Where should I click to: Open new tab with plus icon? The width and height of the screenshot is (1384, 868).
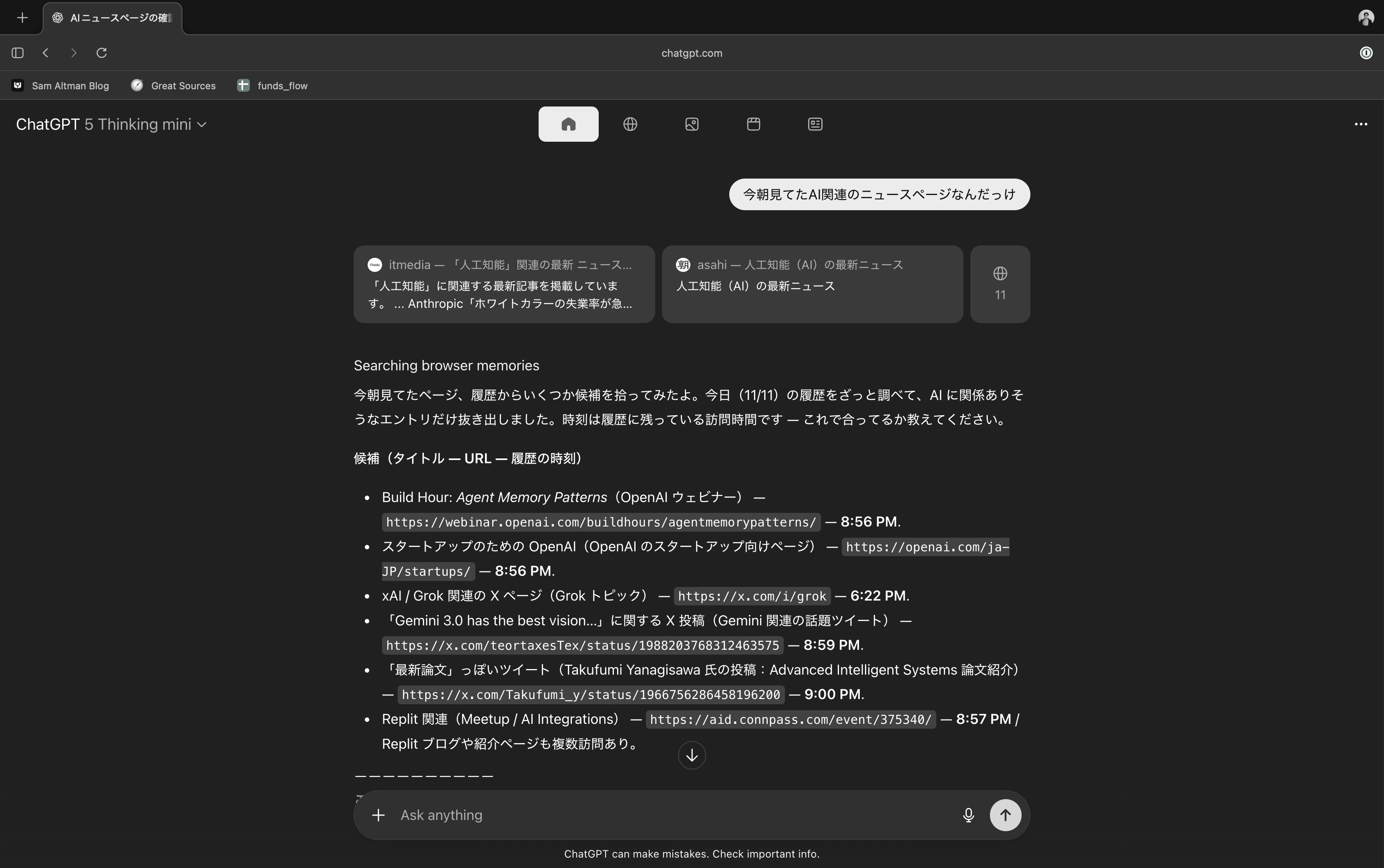pyautogui.click(x=22, y=18)
